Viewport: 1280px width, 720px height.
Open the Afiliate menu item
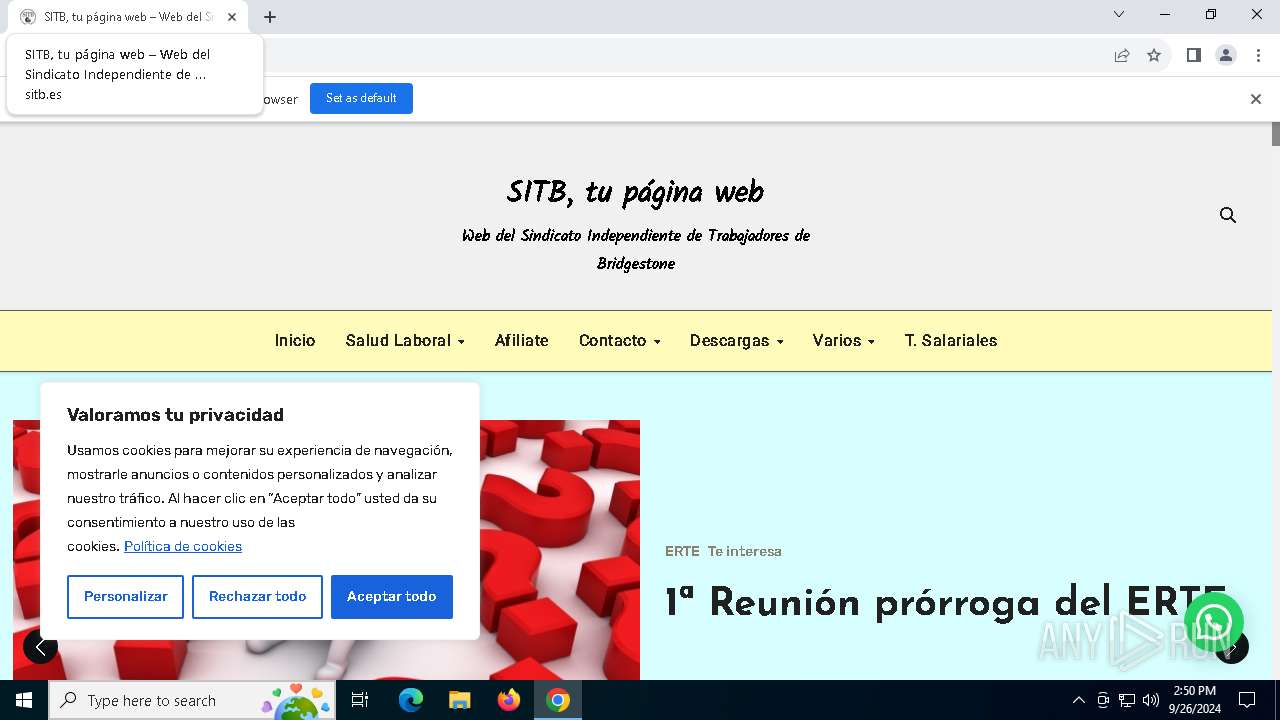[522, 341]
